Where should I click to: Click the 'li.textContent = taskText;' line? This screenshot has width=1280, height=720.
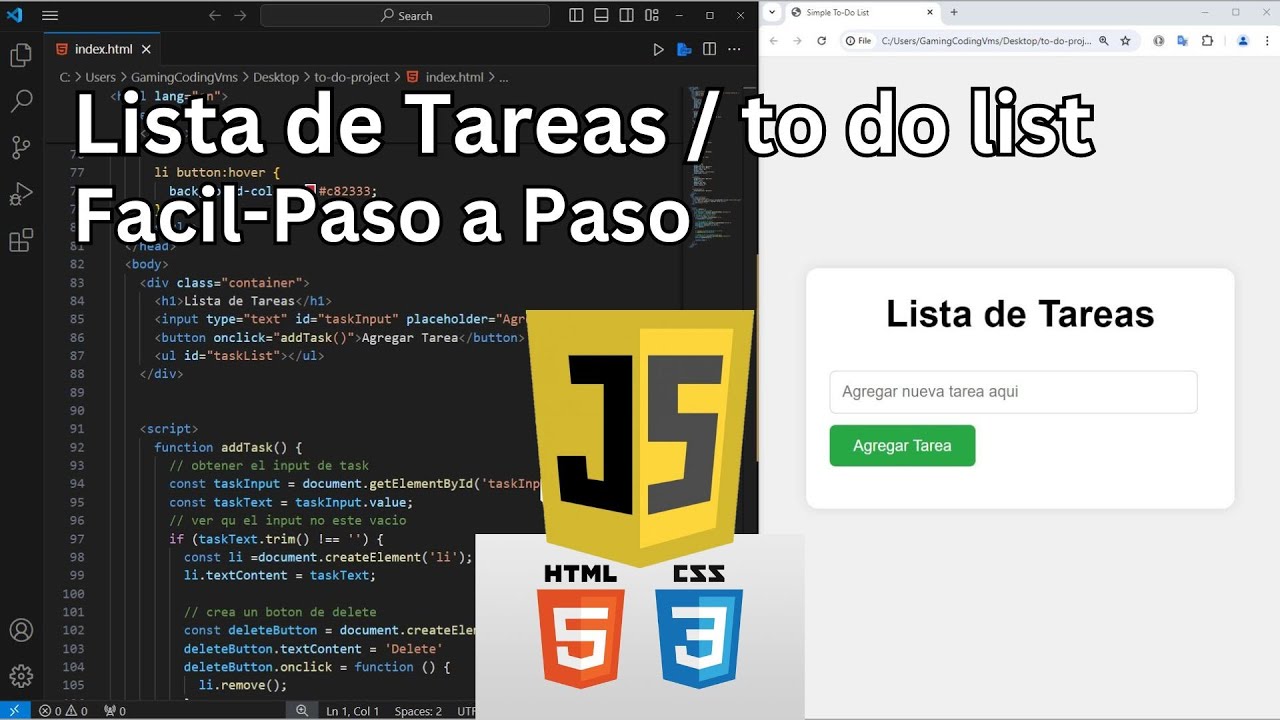click(279, 575)
